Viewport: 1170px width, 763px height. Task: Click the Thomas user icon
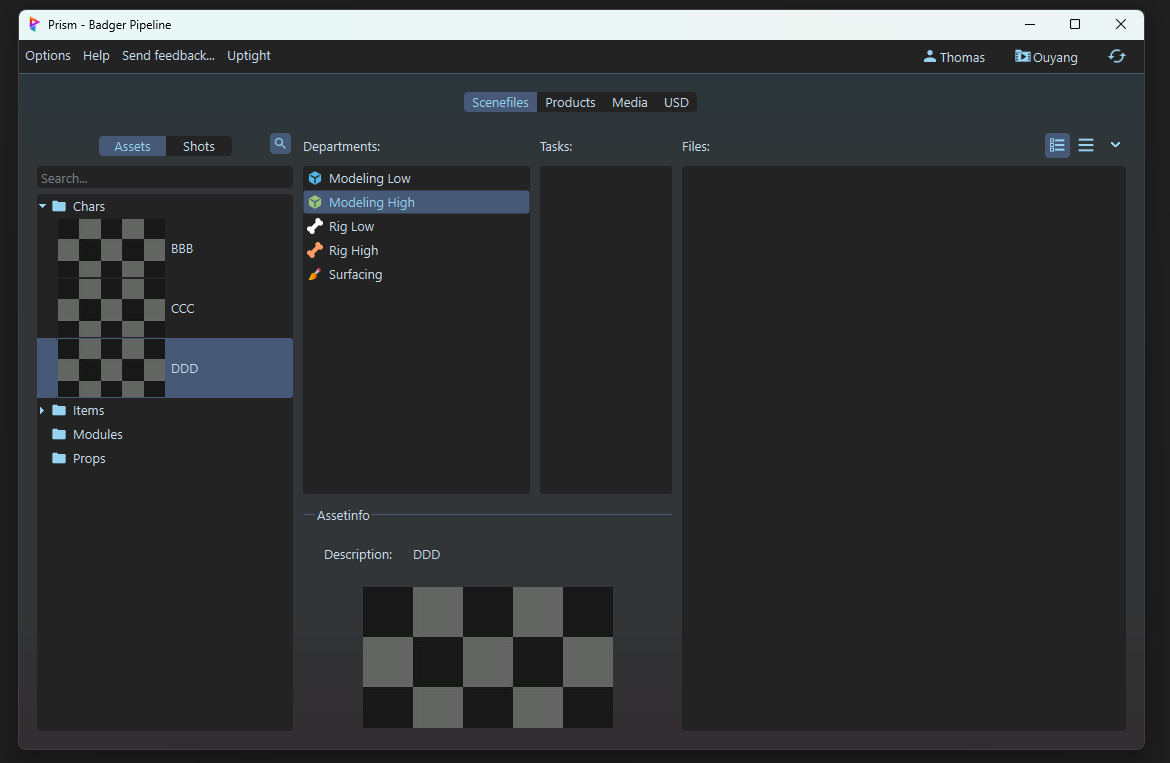930,57
